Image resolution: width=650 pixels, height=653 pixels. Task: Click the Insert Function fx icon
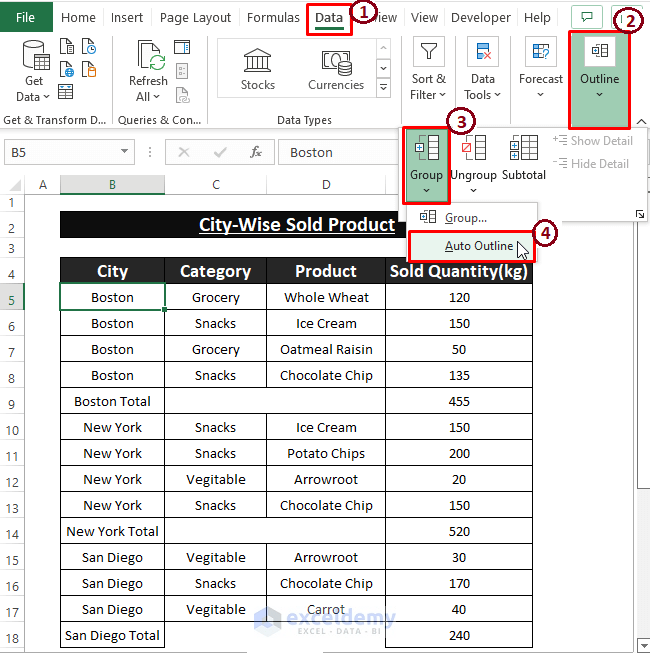tap(256, 152)
